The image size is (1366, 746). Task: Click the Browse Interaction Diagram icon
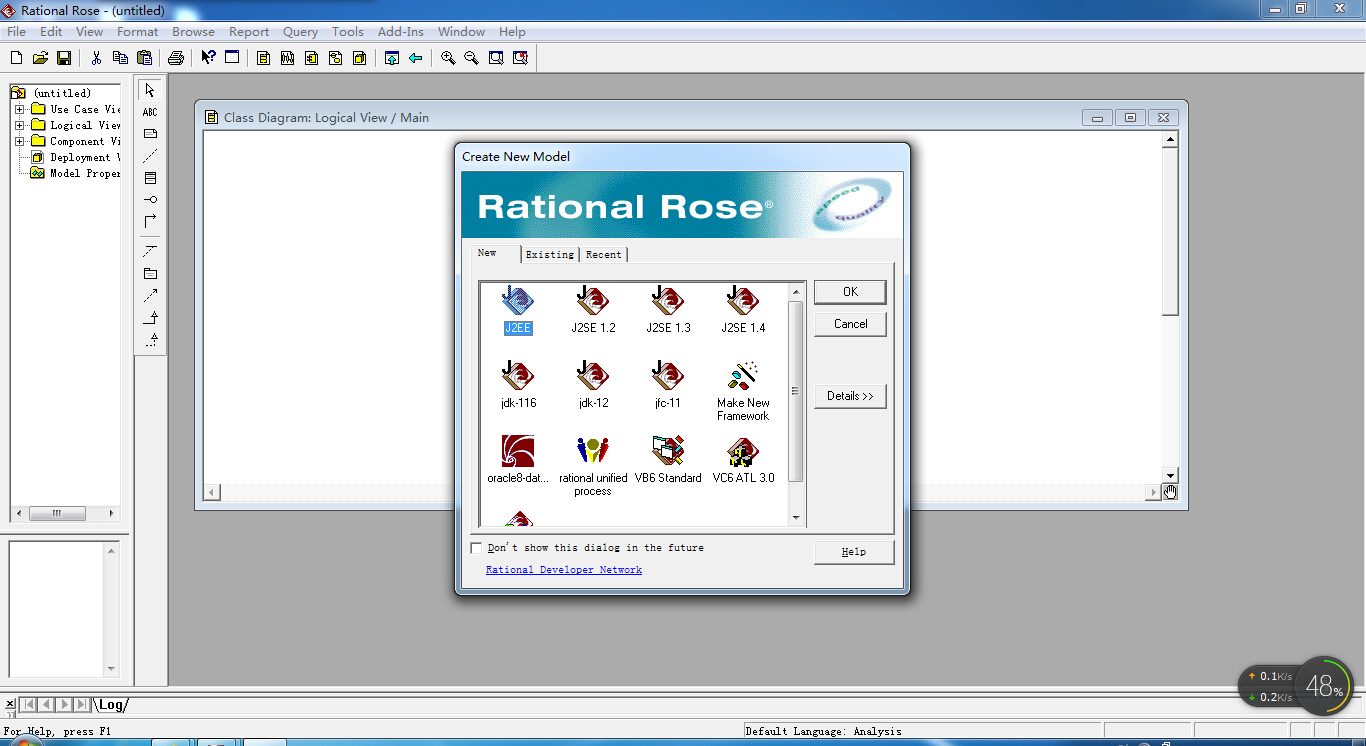coord(288,58)
